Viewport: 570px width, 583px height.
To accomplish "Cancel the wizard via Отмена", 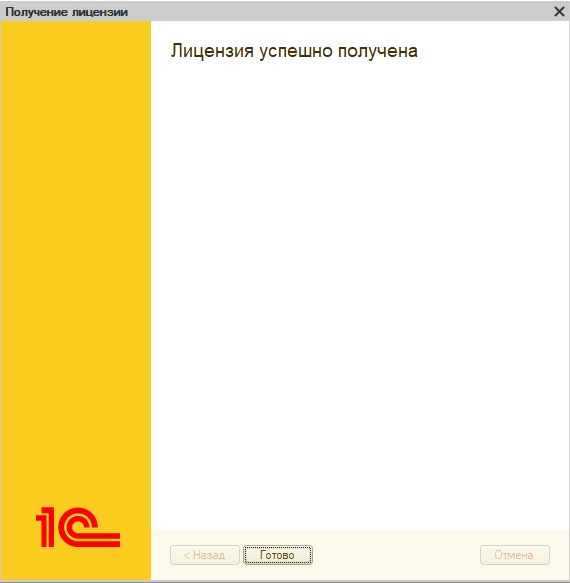I will pyautogui.click(x=515, y=555).
